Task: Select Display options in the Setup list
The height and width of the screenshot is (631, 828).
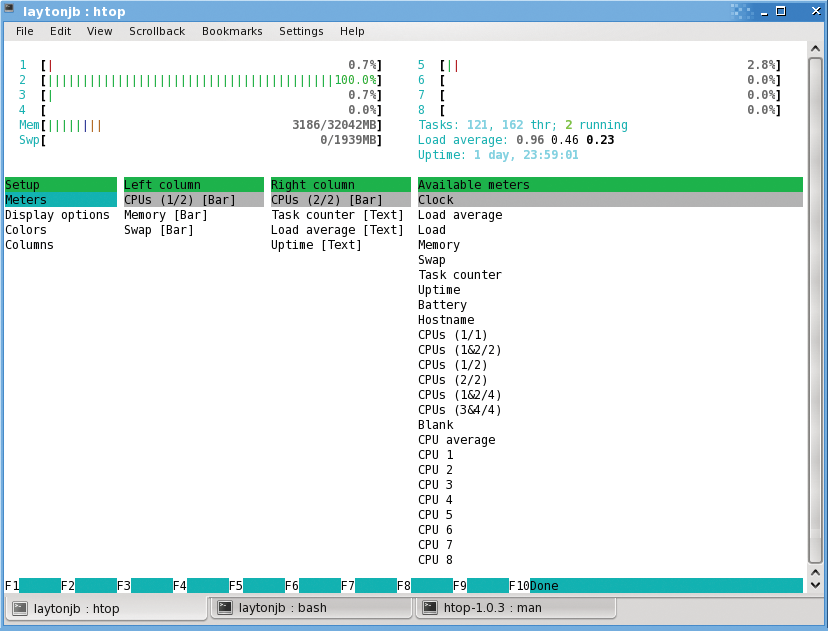Action: (57, 214)
